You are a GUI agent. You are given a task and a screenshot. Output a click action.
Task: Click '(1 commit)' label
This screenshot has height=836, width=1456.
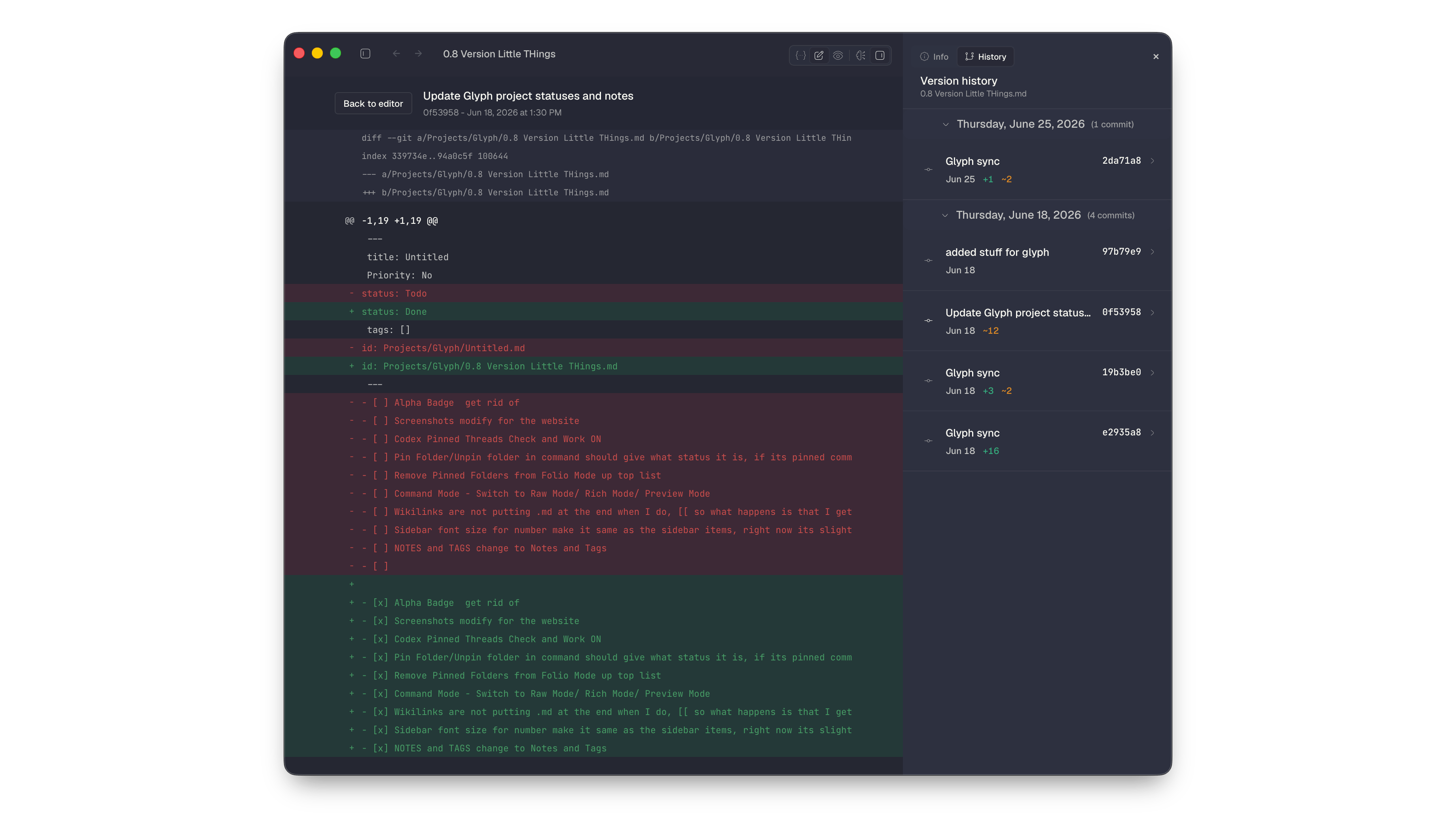click(1112, 125)
